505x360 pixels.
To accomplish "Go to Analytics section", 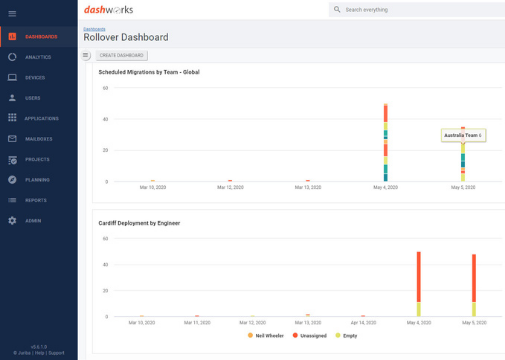I will (x=39, y=57).
